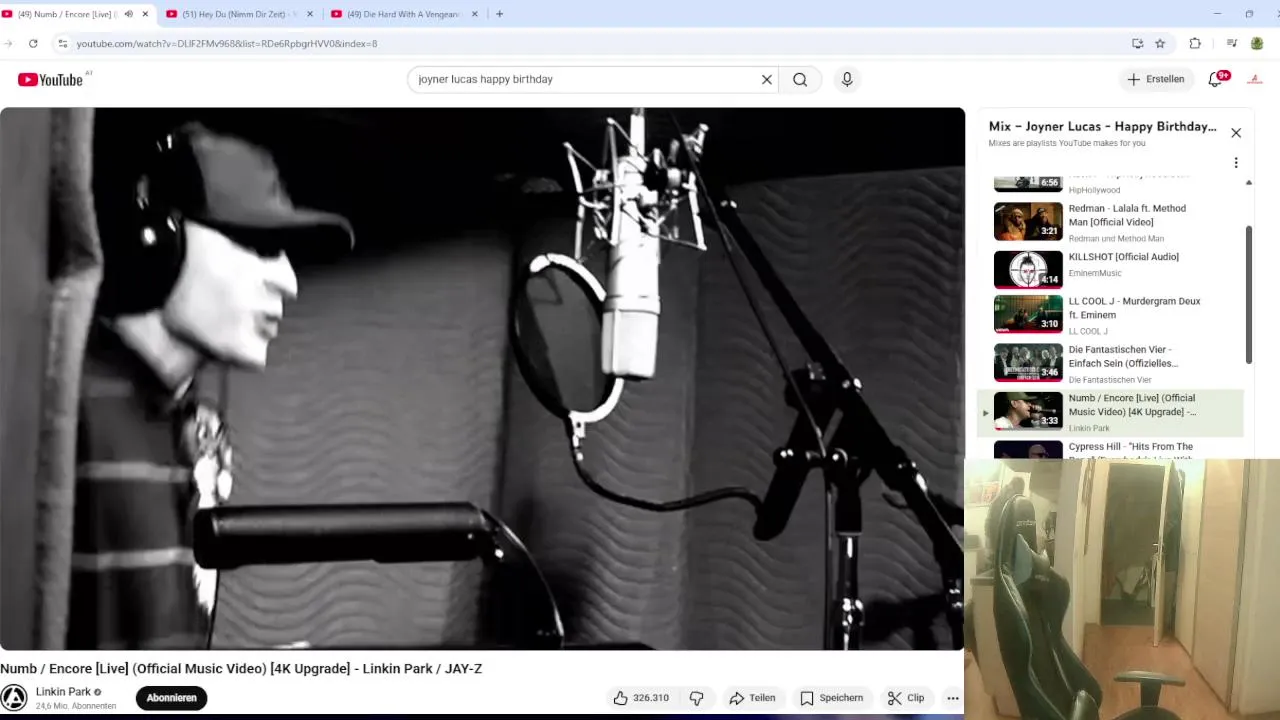This screenshot has height=720, width=1280.
Task: Play Die Fantastischen Vier - Einfach Sein thumbnail
Action: 1028,363
